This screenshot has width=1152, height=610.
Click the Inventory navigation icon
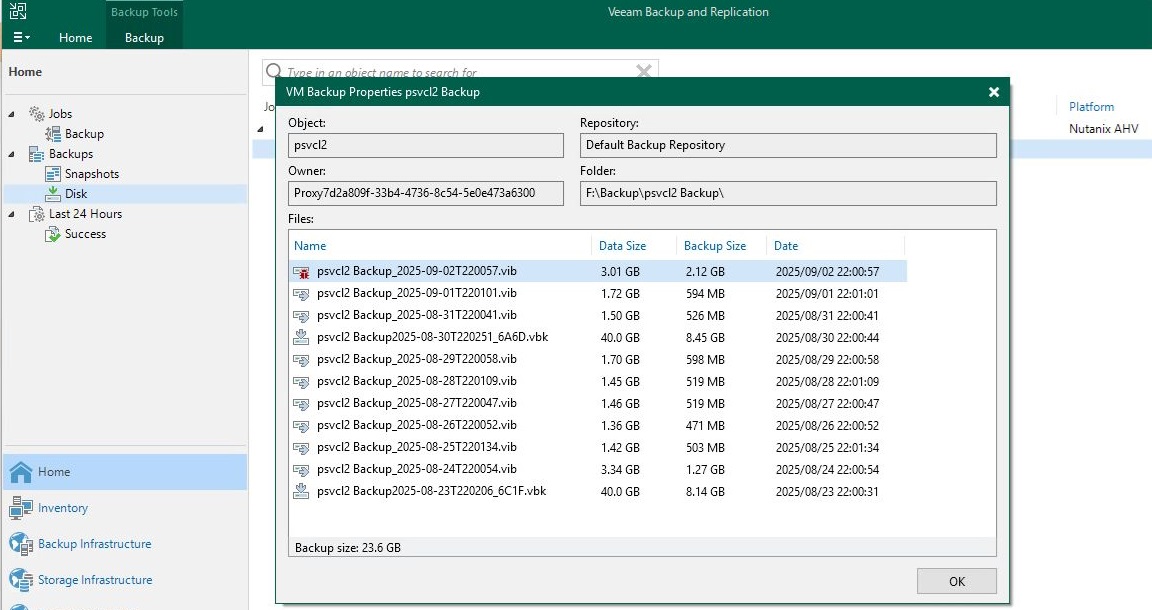click(21, 508)
